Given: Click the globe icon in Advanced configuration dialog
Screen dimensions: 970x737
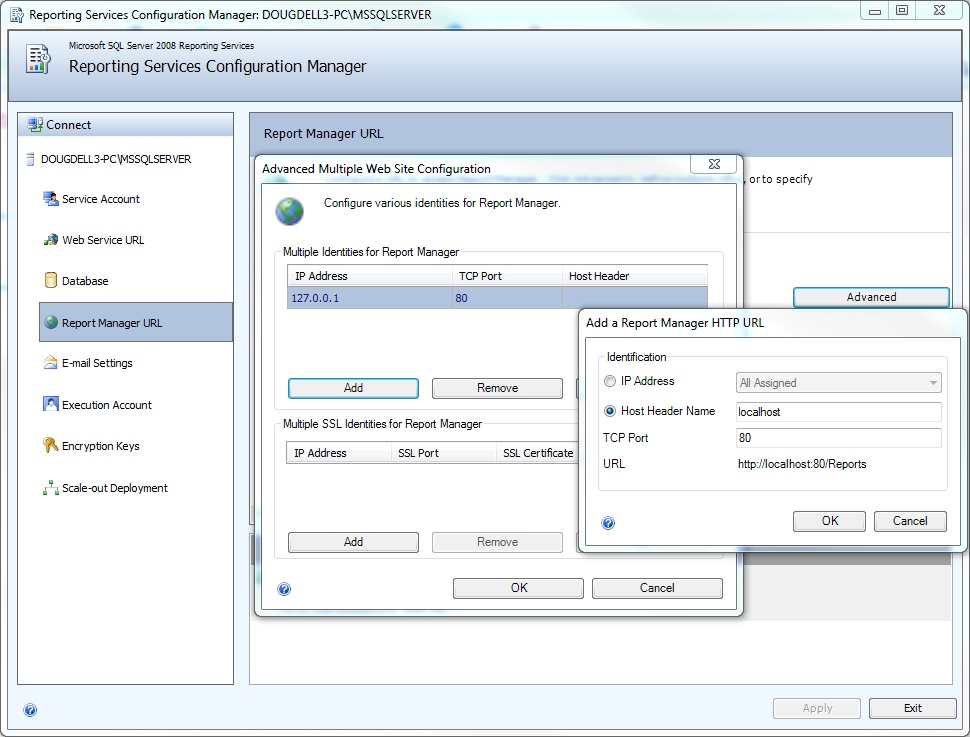Looking at the screenshot, I should [x=290, y=211].
